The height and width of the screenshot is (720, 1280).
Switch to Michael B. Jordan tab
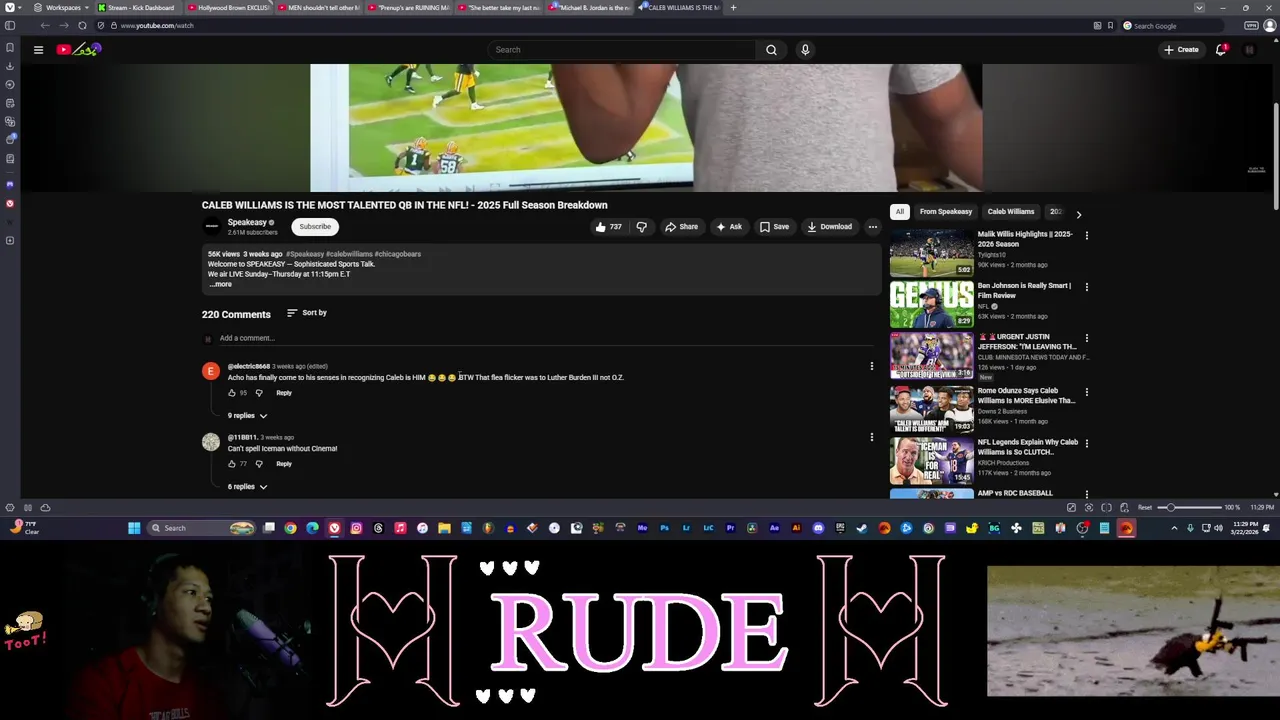(x=590, y=8)
